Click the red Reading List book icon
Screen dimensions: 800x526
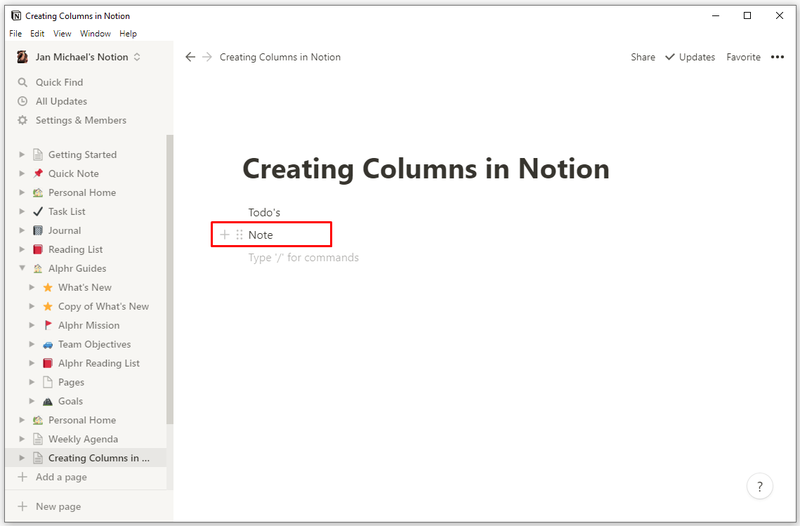38,249
